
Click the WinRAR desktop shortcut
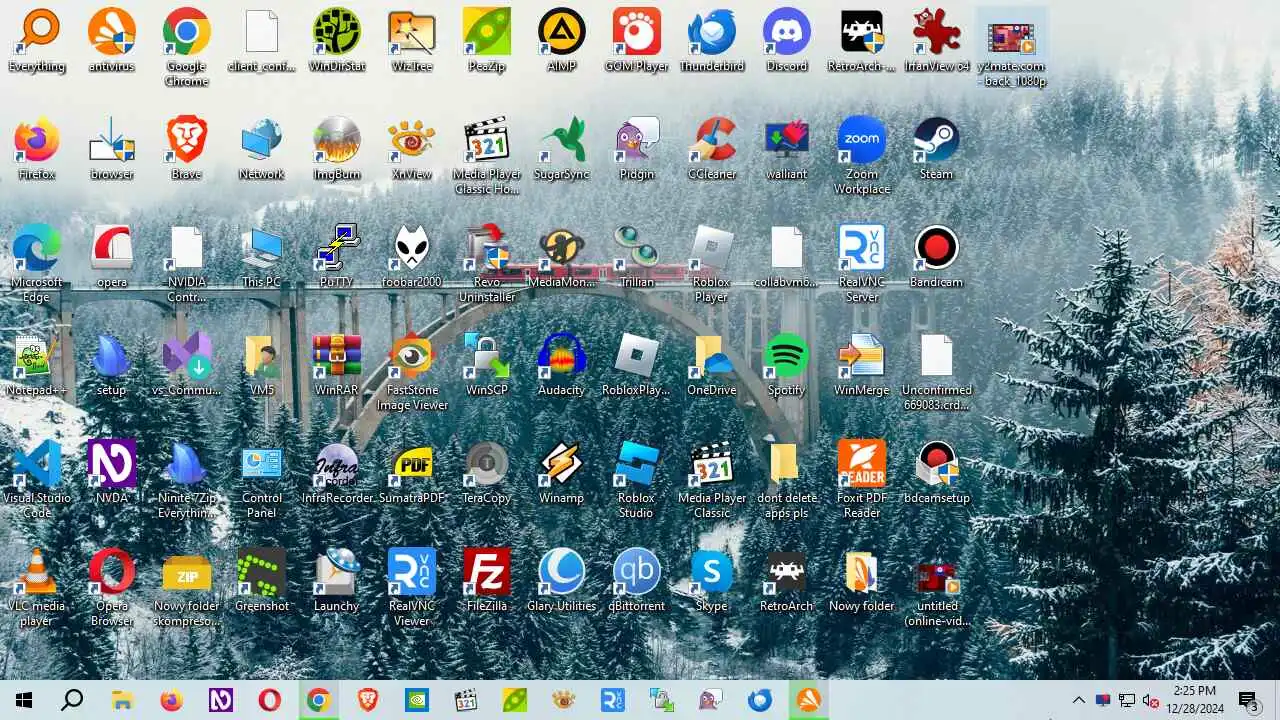337,364
